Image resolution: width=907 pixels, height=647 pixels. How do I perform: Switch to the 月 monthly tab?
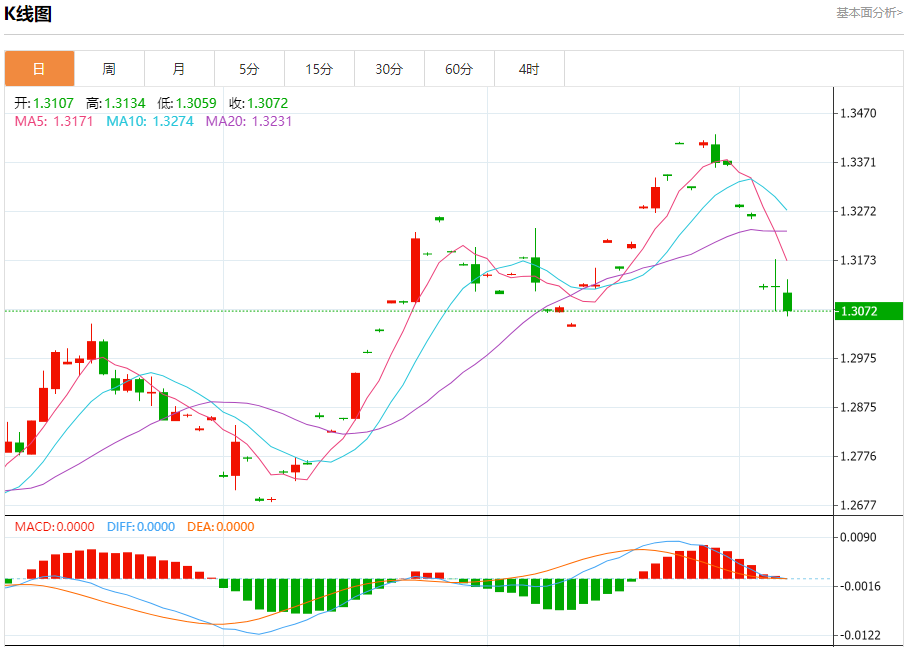point(179,69)
